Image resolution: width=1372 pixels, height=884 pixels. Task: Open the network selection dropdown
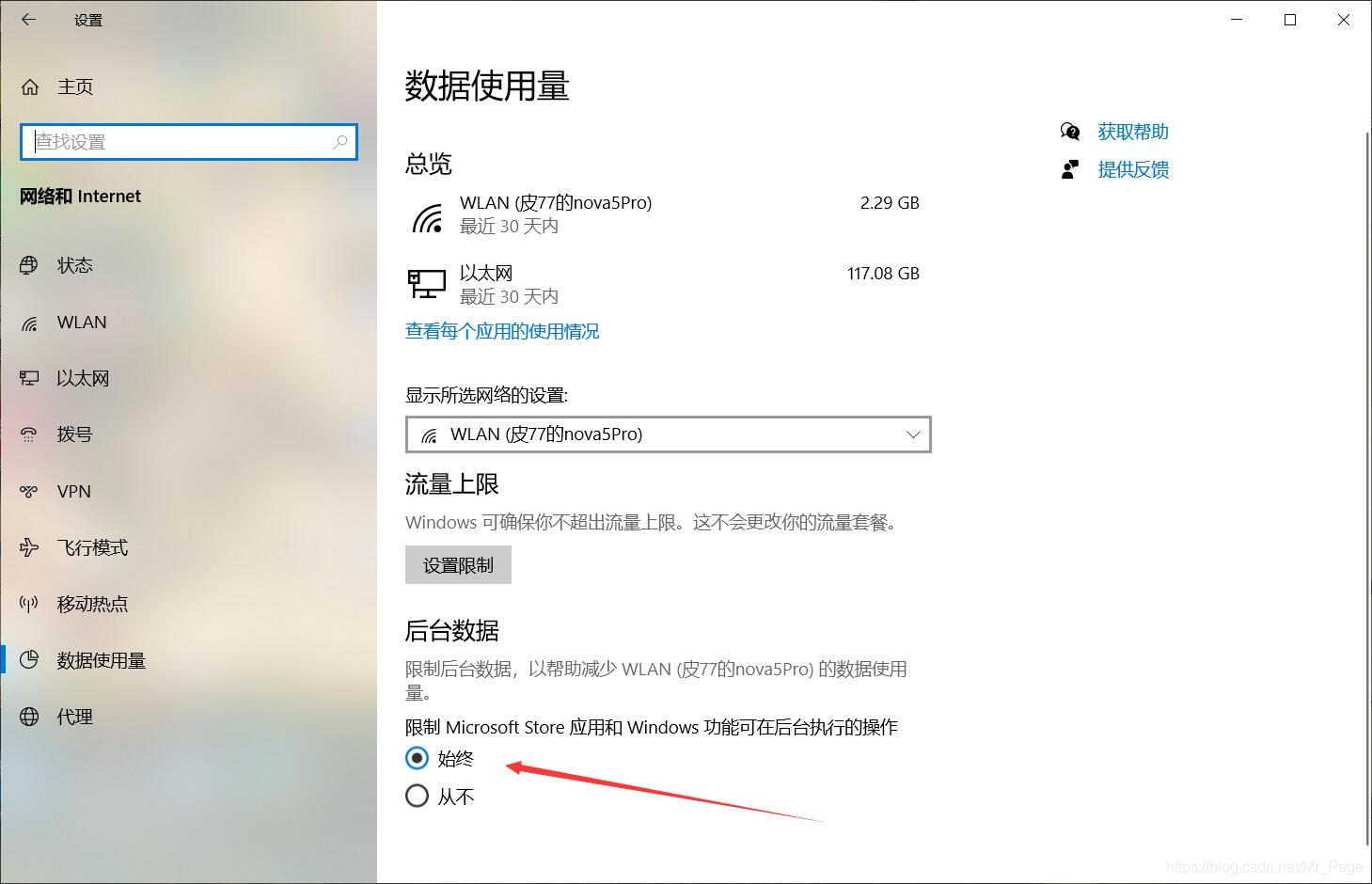(x=669, y=434)
